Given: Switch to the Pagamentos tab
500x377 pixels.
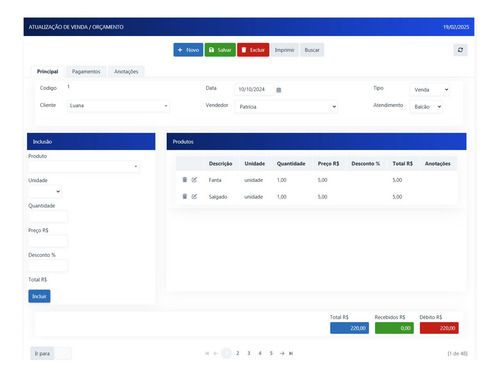Looking at the screenshot, I should click(x=86, y=72).
